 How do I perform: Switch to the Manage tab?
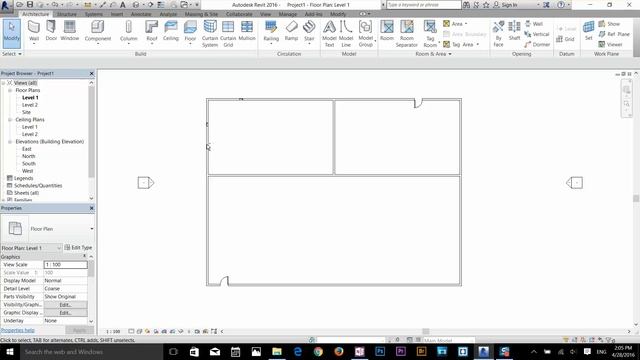[x=288, y=14]
